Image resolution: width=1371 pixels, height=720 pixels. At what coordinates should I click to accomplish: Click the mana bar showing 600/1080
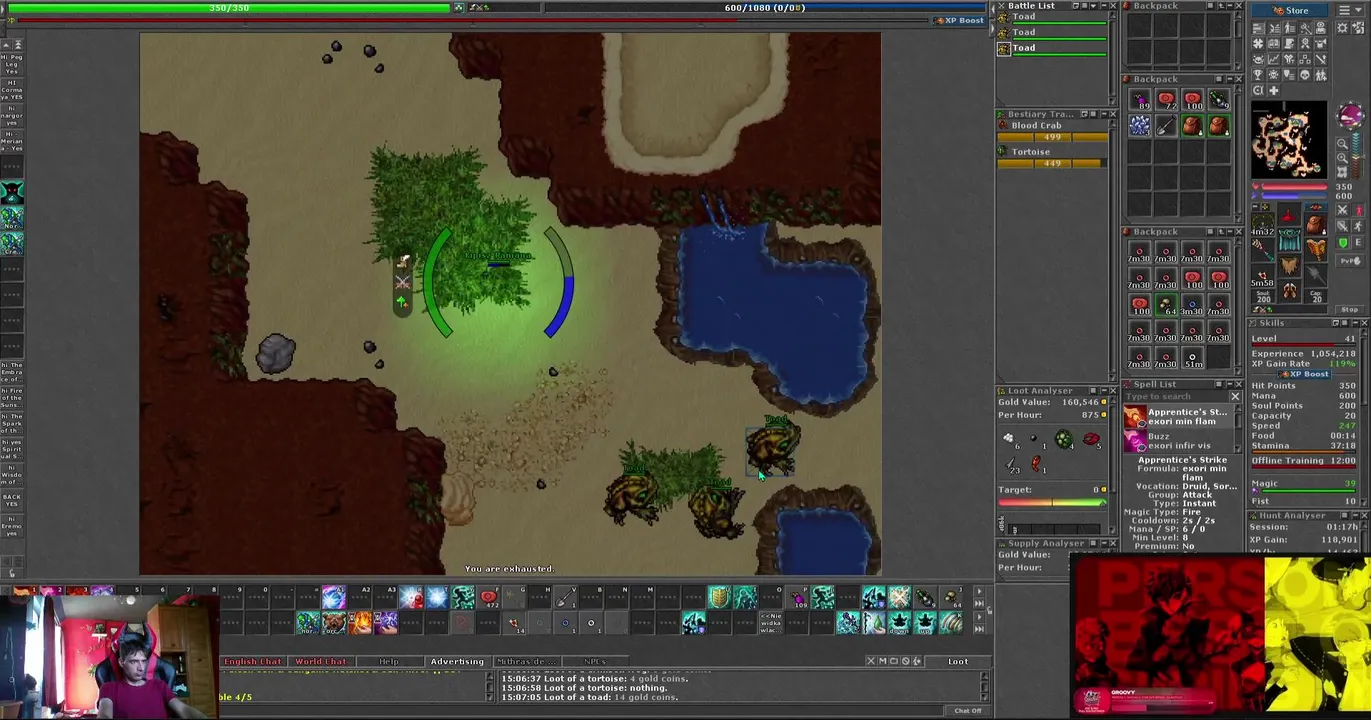[x=765, y=8]
